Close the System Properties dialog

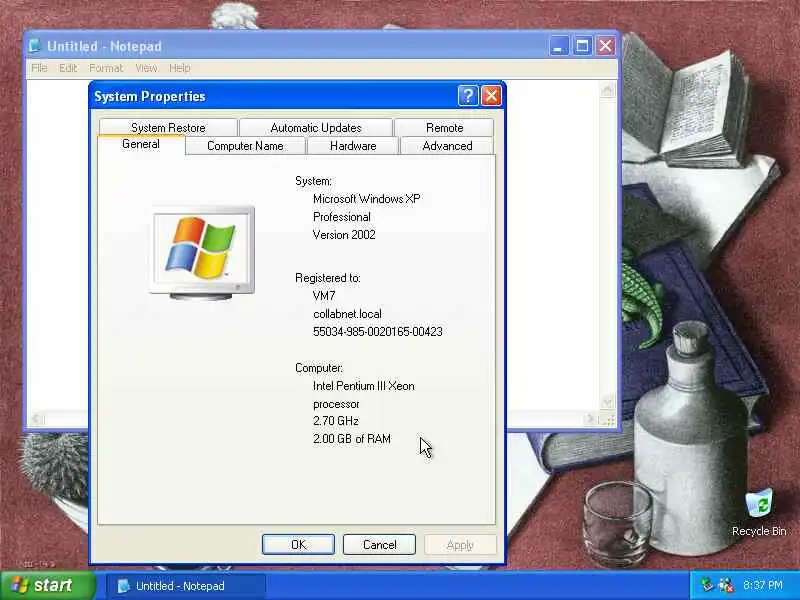pyautogui.click(x=491, y=95)
